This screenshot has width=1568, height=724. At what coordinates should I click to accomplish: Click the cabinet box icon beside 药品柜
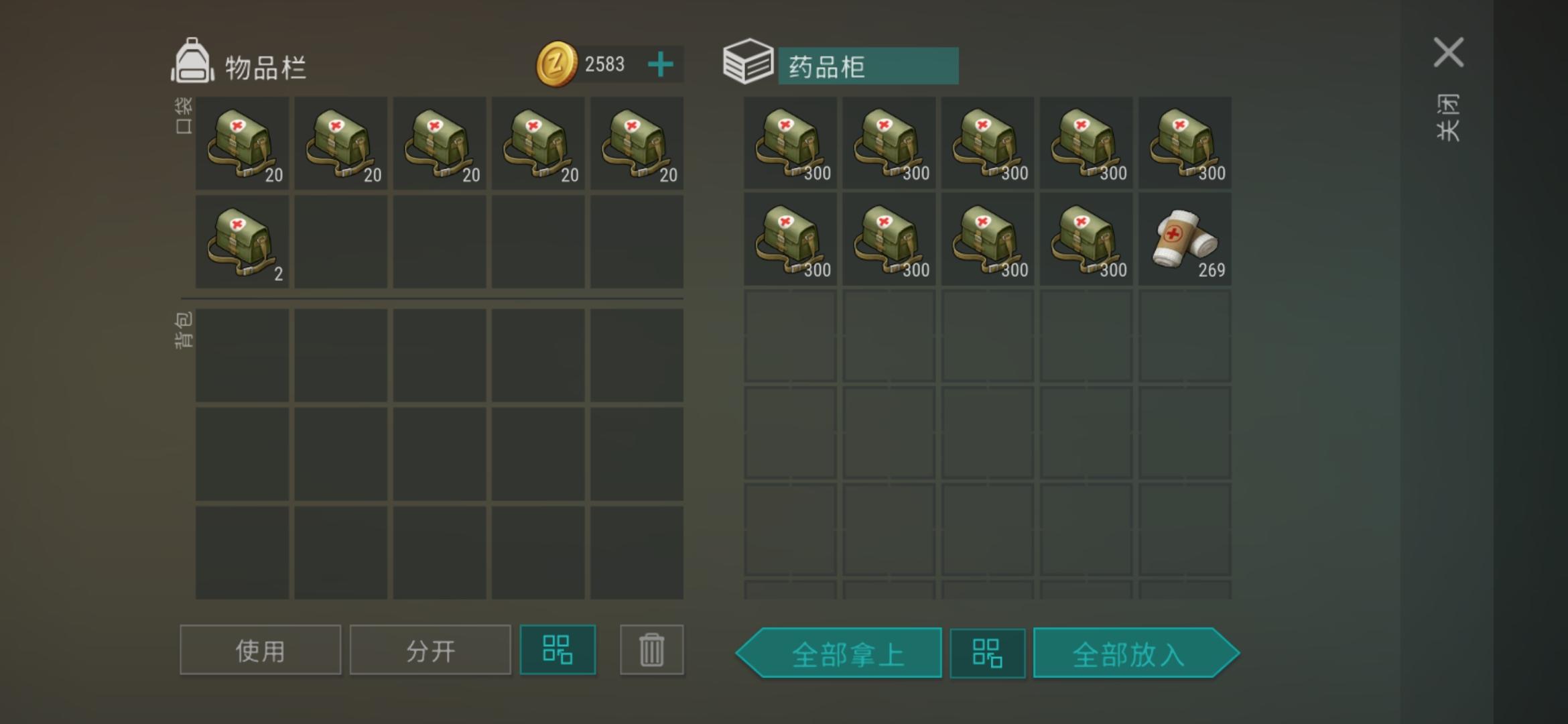click(748, 61)
